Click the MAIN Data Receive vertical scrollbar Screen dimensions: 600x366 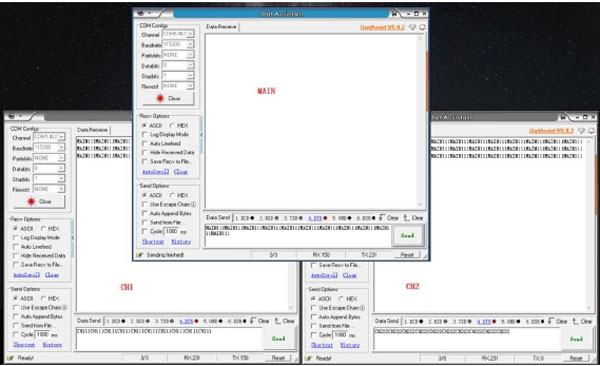click(x=420, y=121)
